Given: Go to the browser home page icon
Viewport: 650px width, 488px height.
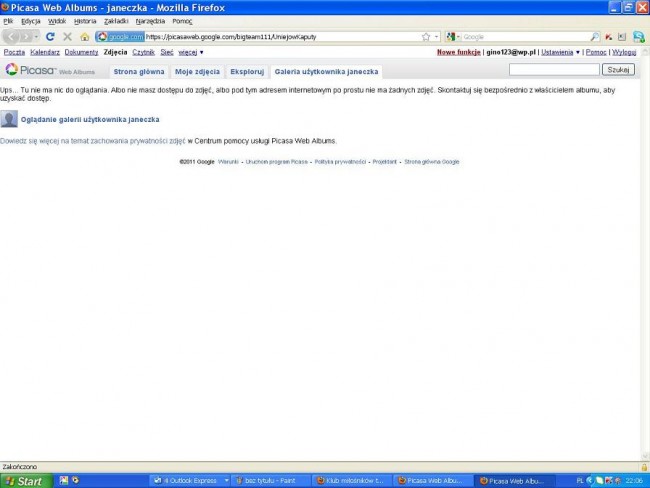Looking at the screenshot, I should tap(84, 36).
